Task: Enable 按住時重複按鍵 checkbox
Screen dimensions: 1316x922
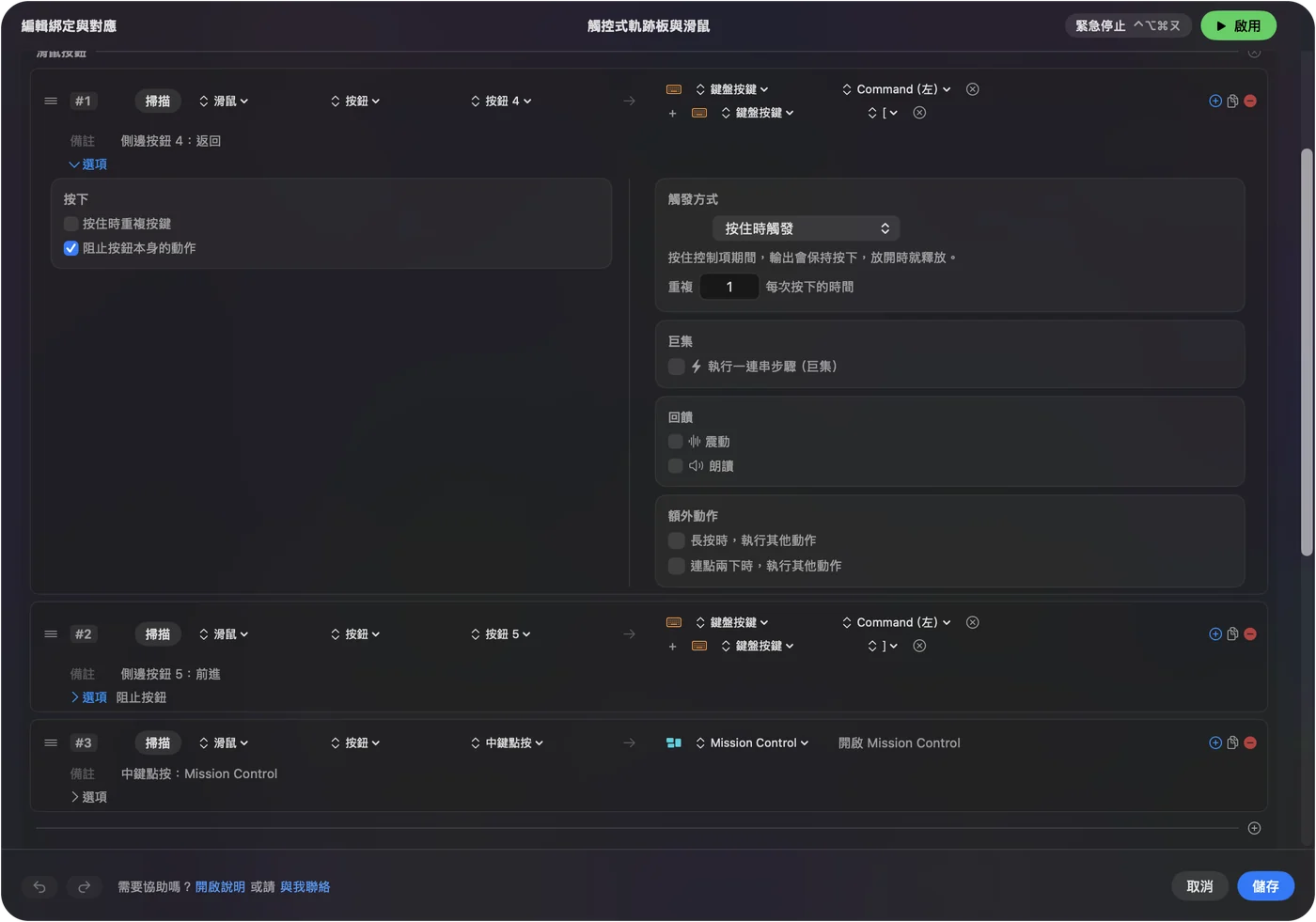Action: 70,224
